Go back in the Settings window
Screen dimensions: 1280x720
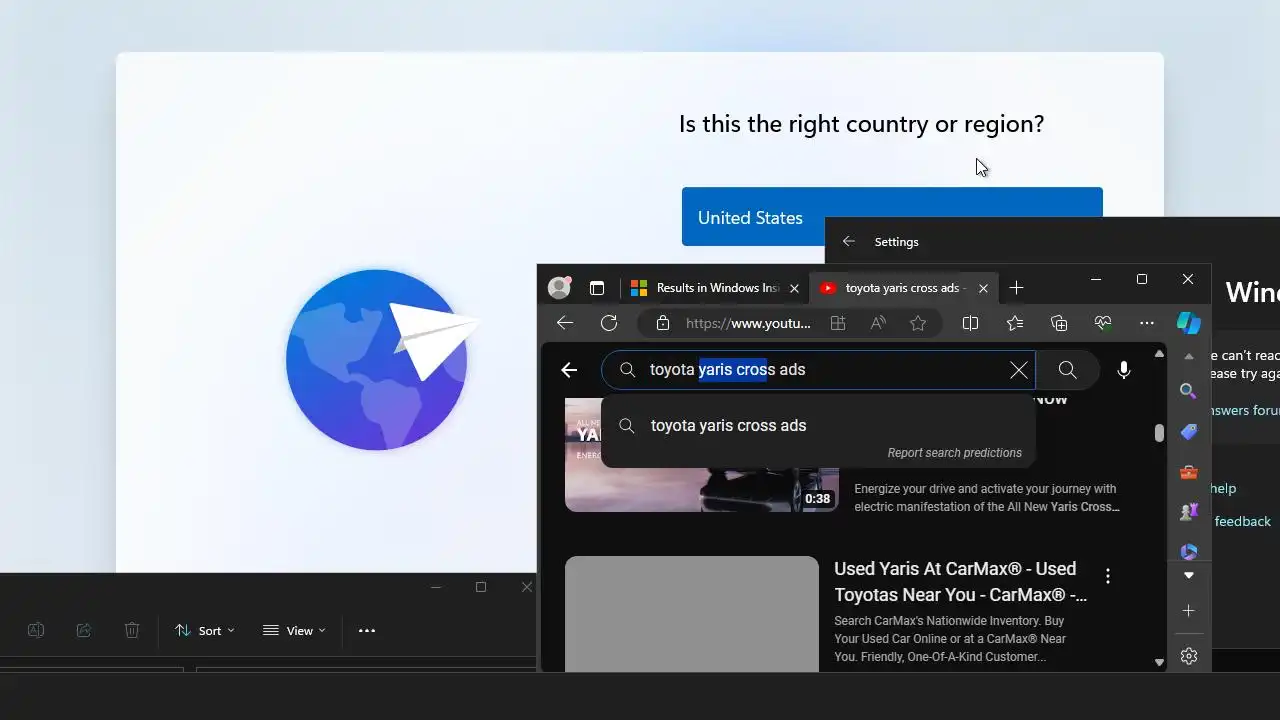point(848,241)
